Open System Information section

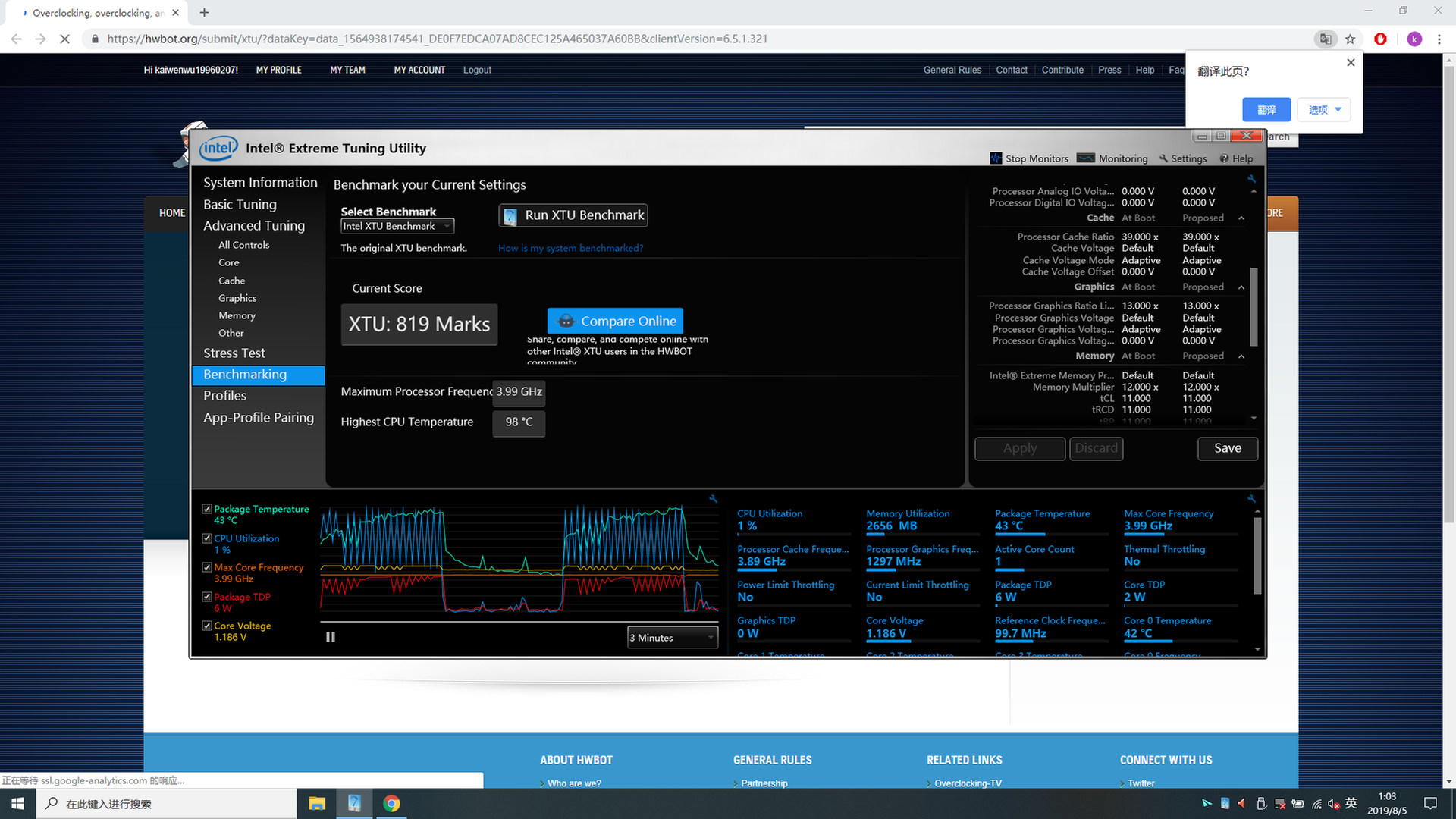click(260, 183)
